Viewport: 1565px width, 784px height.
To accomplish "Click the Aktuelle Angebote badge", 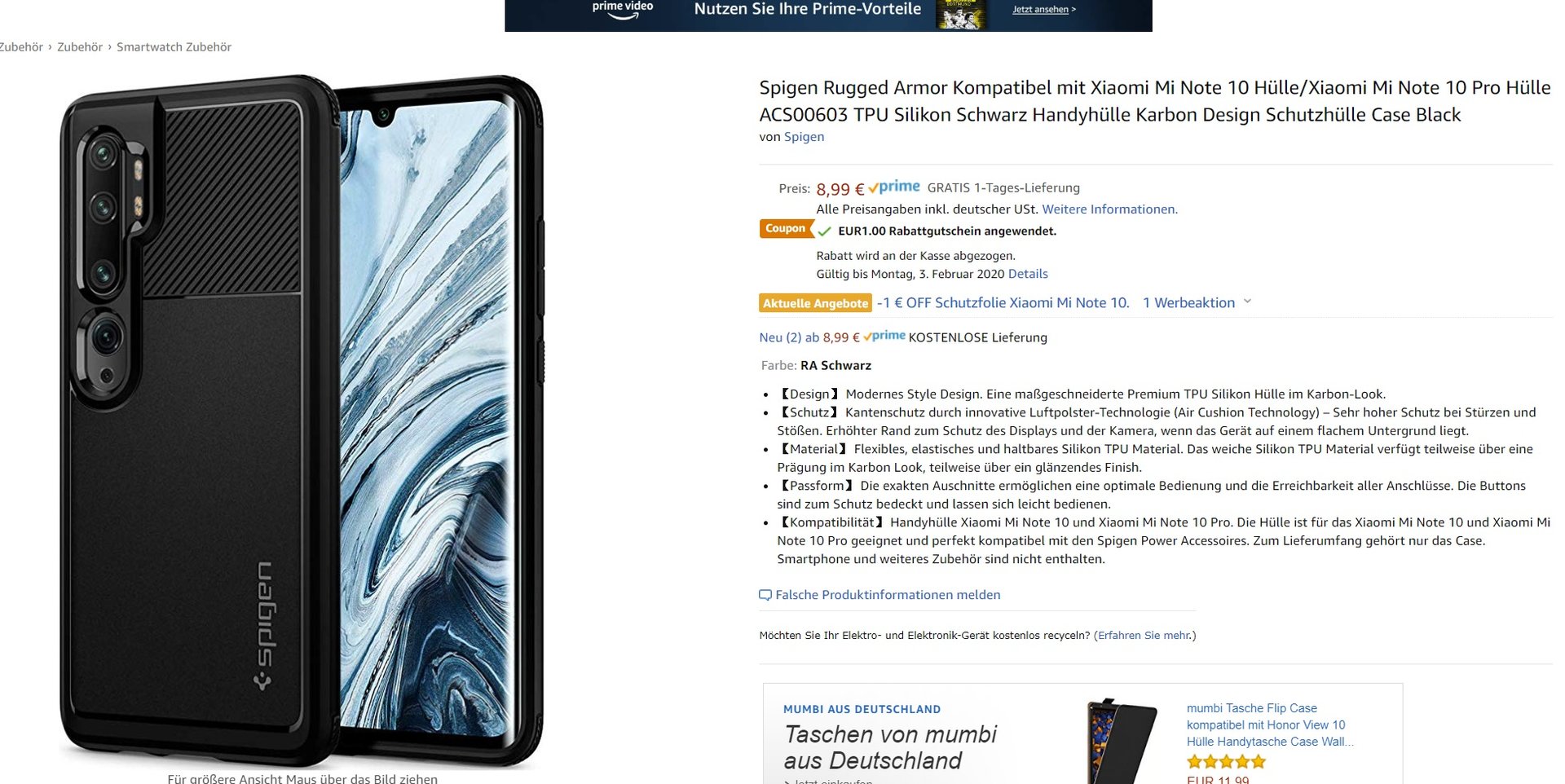I will point(815,303).
